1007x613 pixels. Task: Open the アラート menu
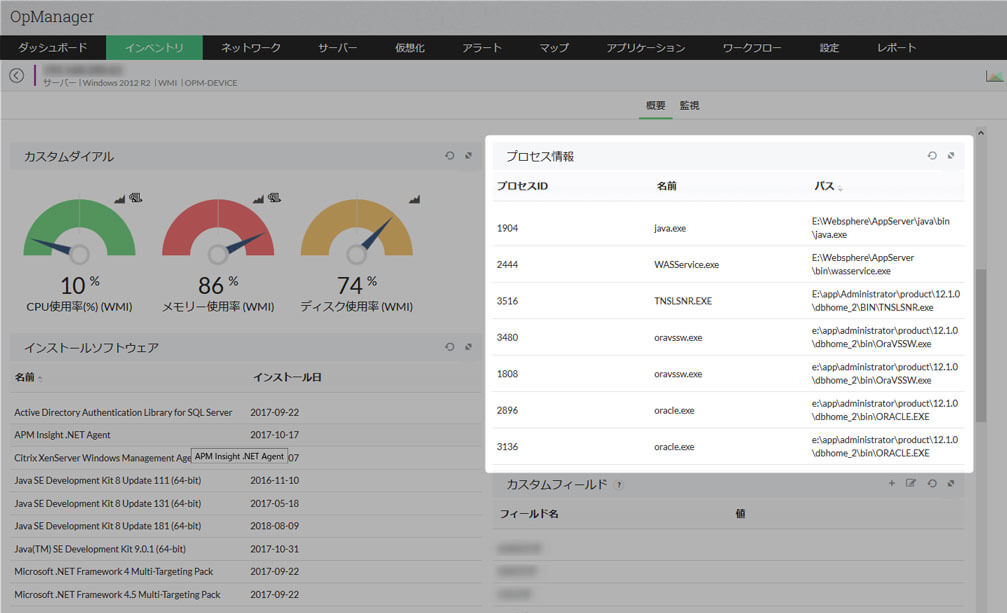click(482, 48)
